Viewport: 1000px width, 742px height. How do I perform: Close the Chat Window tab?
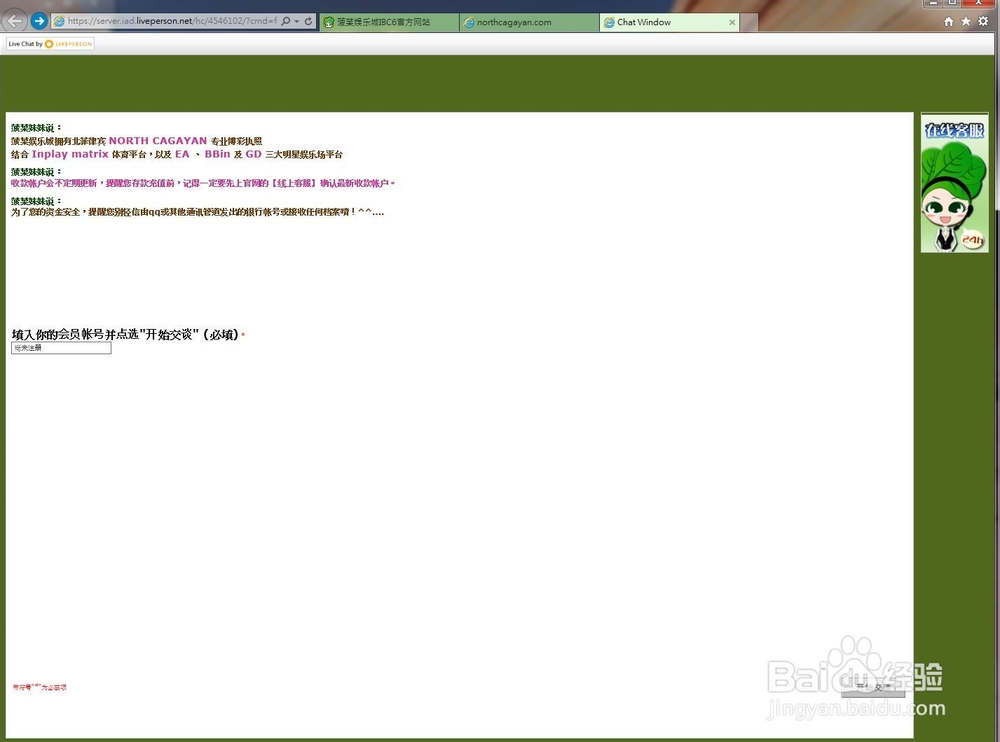pos(732,22)
